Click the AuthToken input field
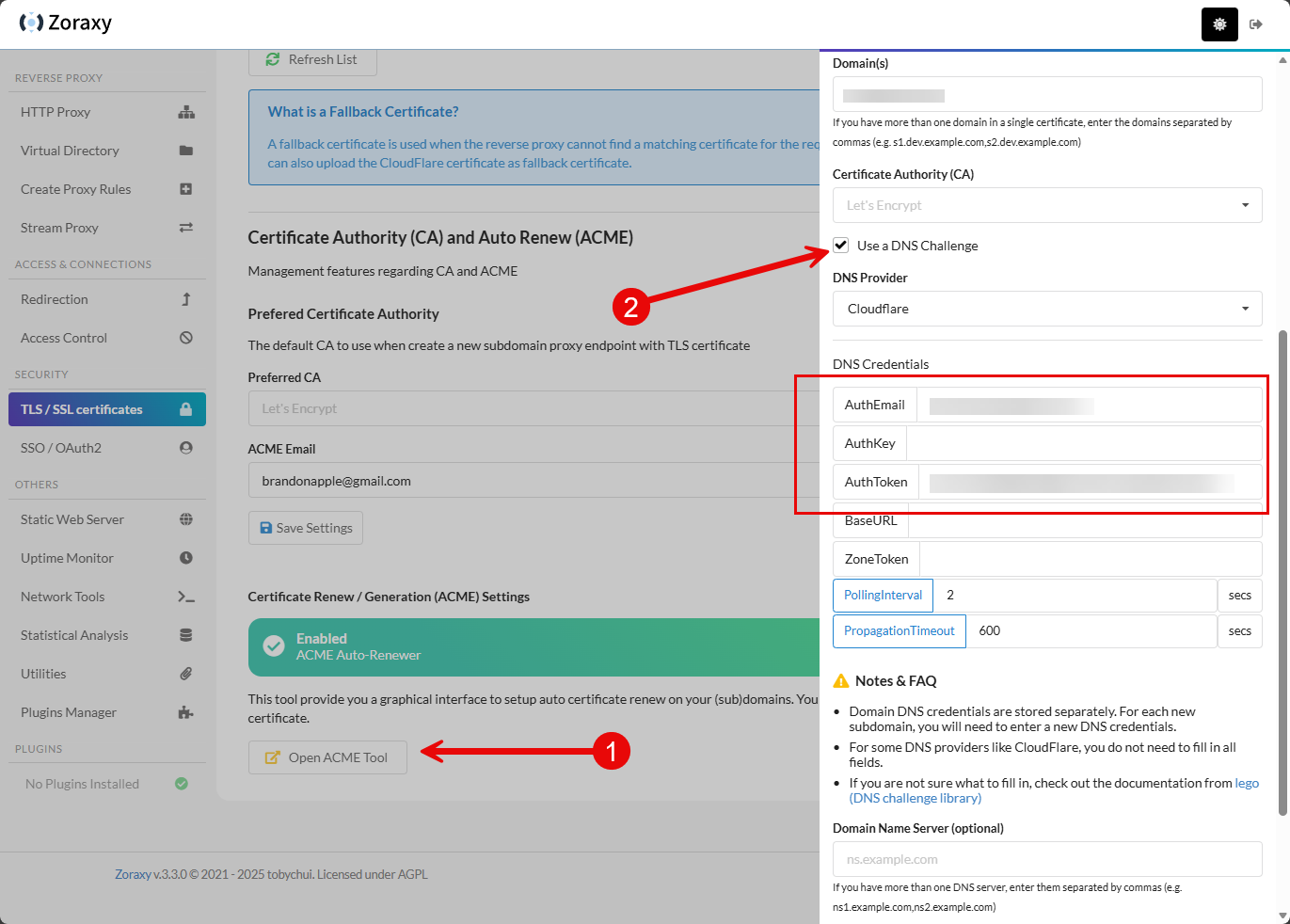This screenshot has width=1290, height=924. 1091,482
